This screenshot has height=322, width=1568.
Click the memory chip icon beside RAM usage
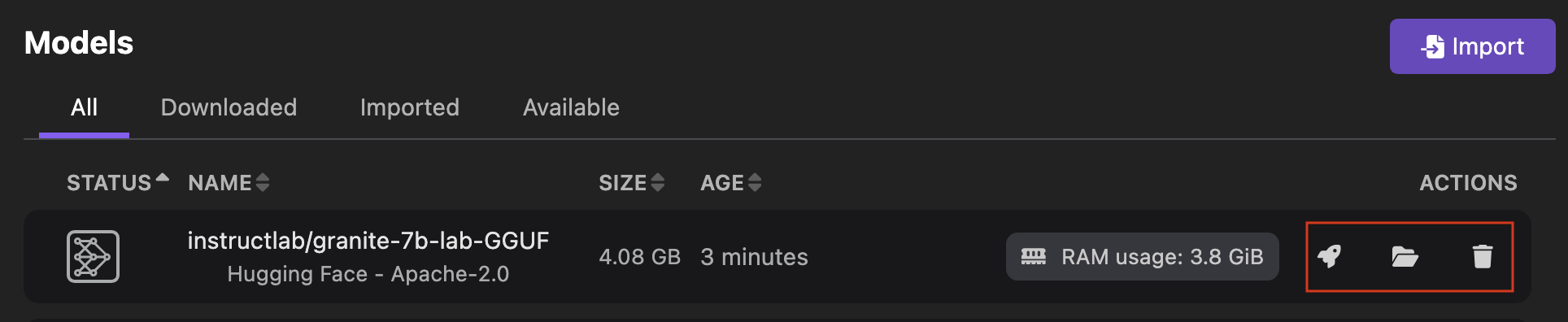tap(1034, 257)
